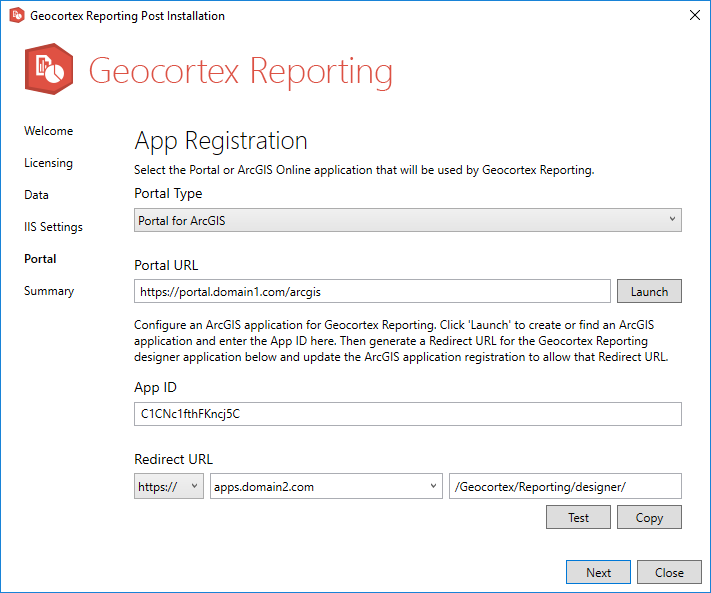Image resolution: width=711 pixels, height=593 pixels.
Task: Click the window title 'Geocortex Reporting Post Installation'
Action: click(x=127, y=16)
